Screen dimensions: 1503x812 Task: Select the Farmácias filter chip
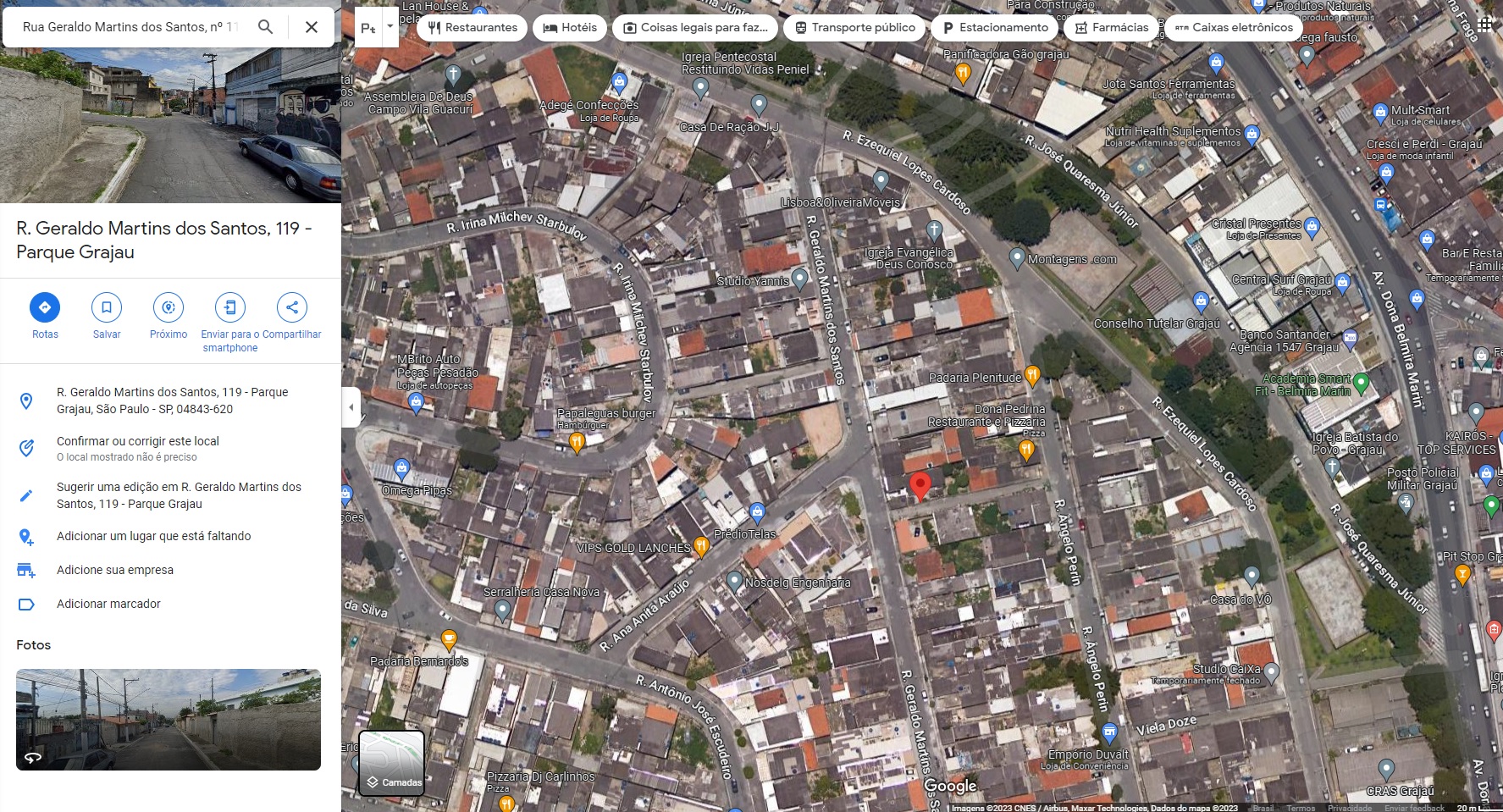tap(1111, 28)
